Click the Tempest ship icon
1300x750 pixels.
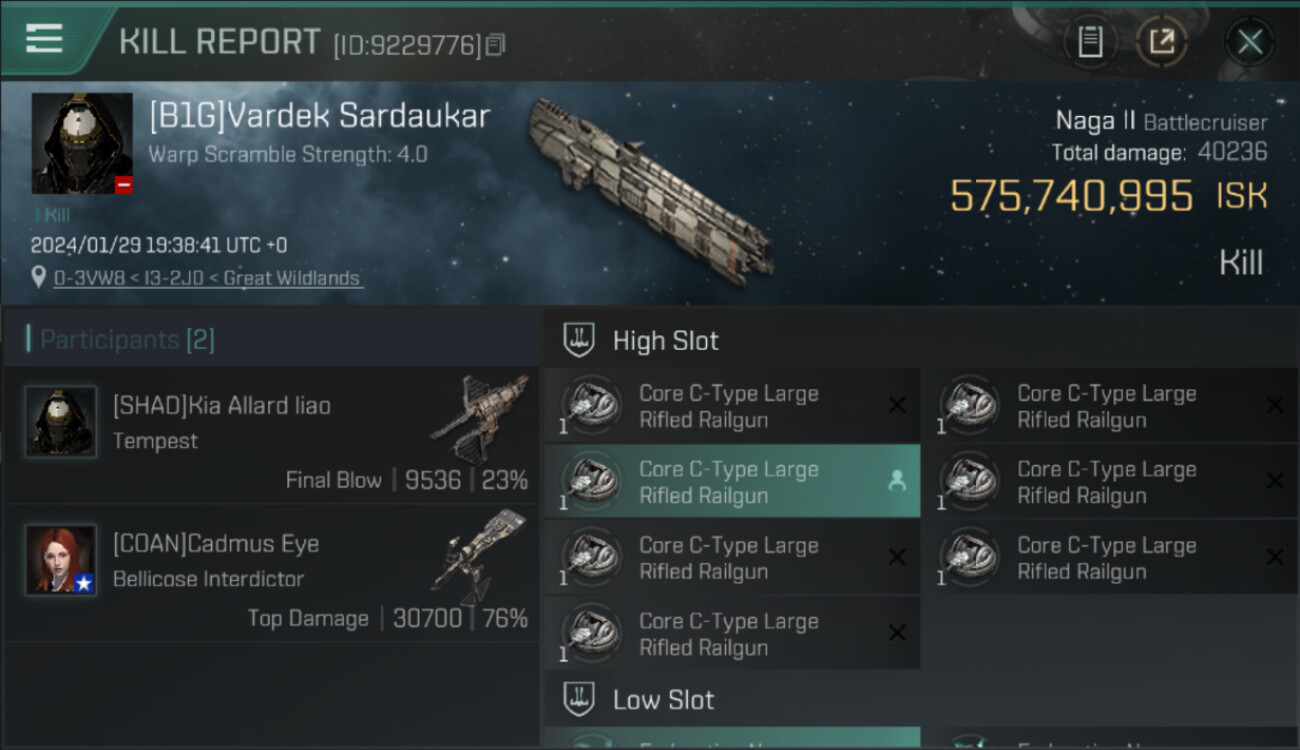click(x=479, y=416)
